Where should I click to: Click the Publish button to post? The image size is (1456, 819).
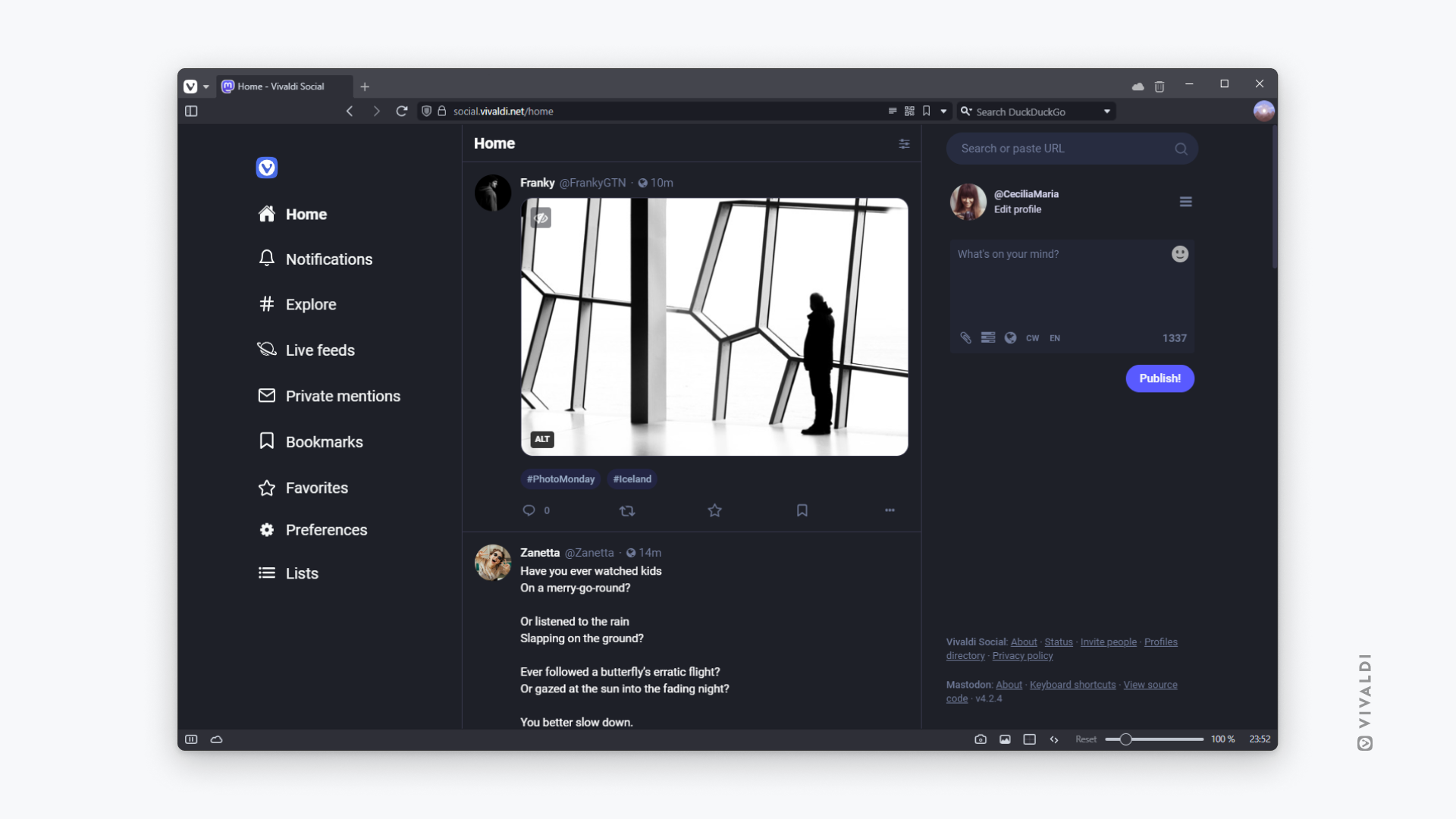pyautogui.click(x=1160, y=378)
